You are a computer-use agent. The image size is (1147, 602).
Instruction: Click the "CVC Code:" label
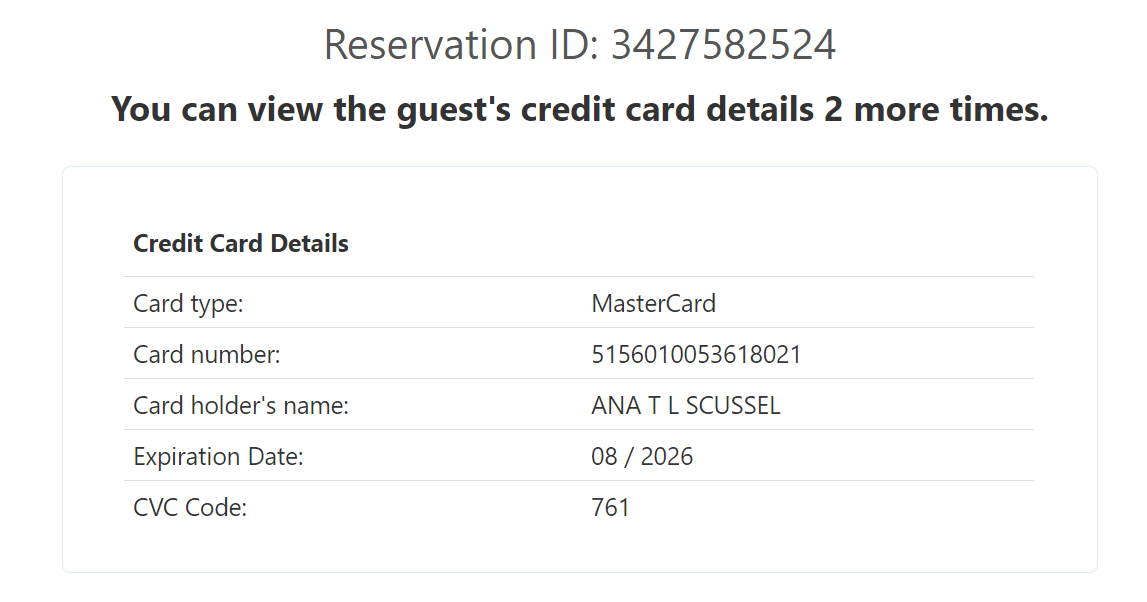coord(190,507)
